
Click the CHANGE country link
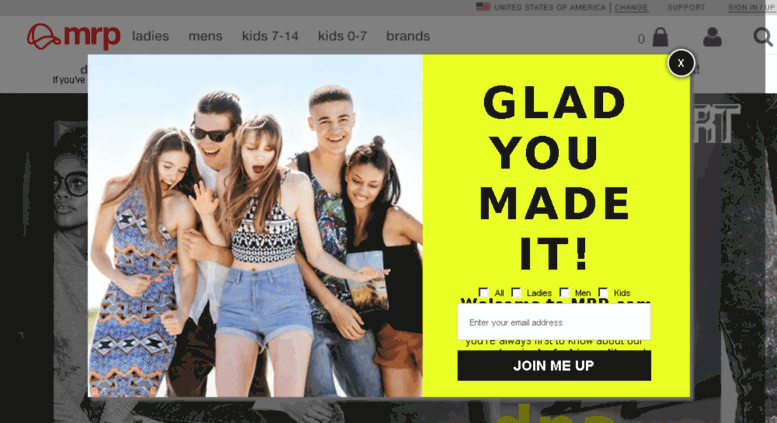pyautogui.click(x=631, y=7)
